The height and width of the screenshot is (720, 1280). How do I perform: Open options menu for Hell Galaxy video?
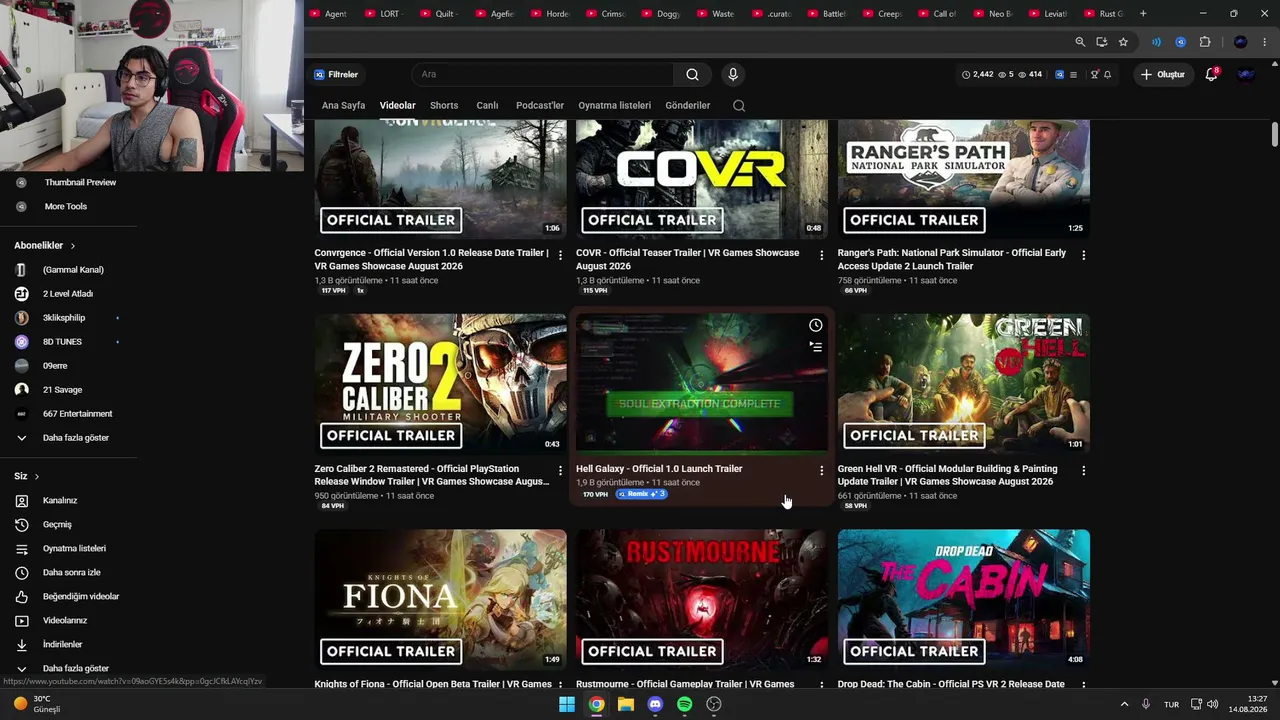click(822, 470)
